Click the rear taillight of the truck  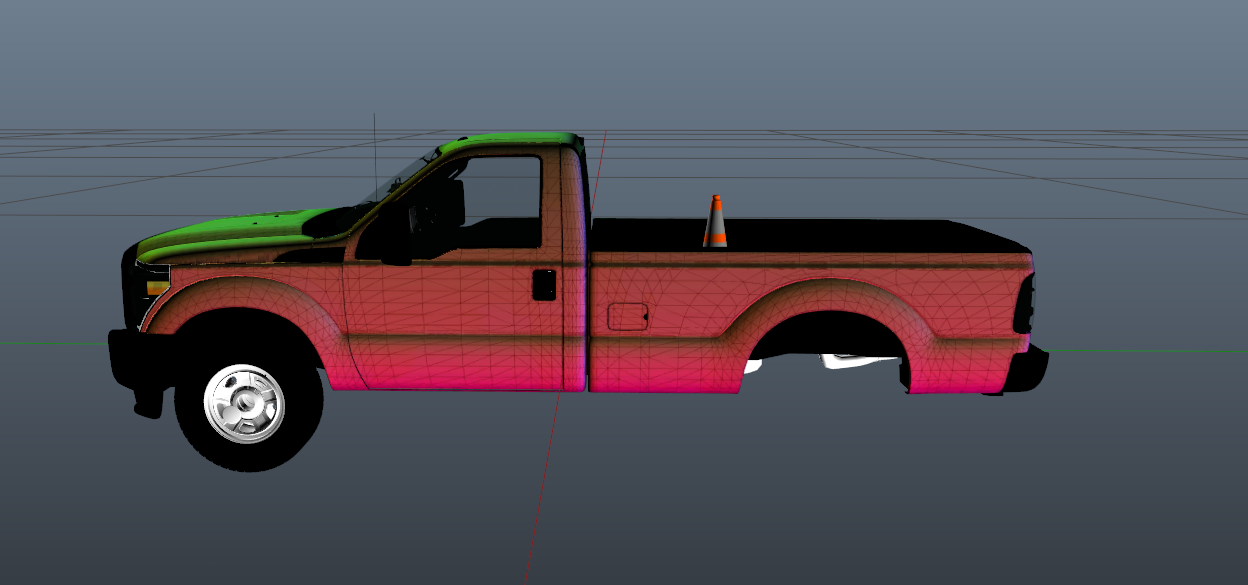1024,305
